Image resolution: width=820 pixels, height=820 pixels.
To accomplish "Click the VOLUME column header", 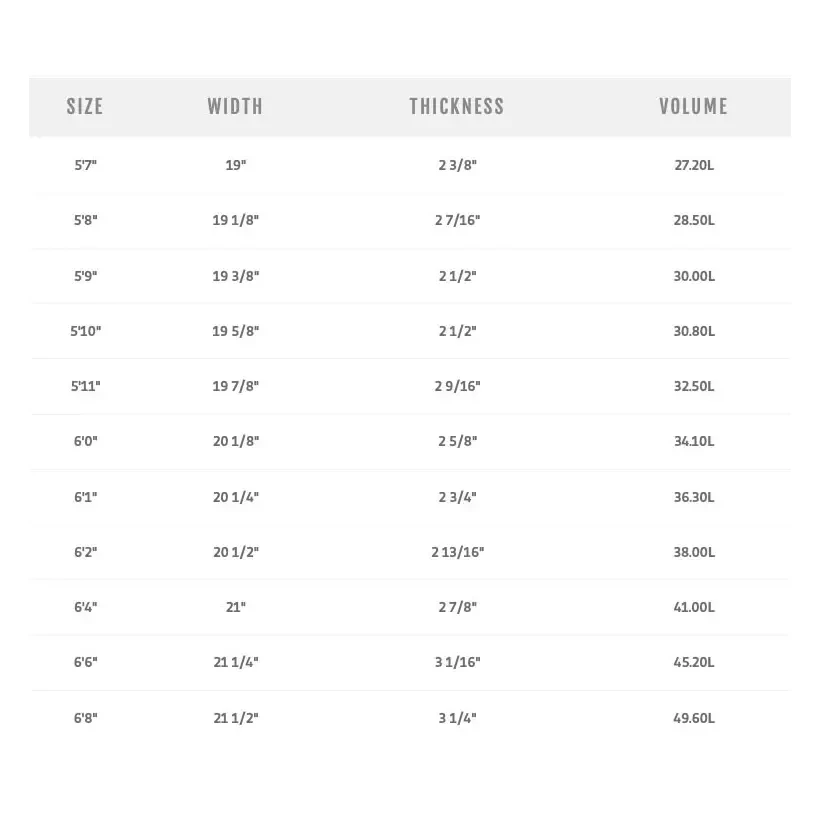I will [x=693, y=106].
